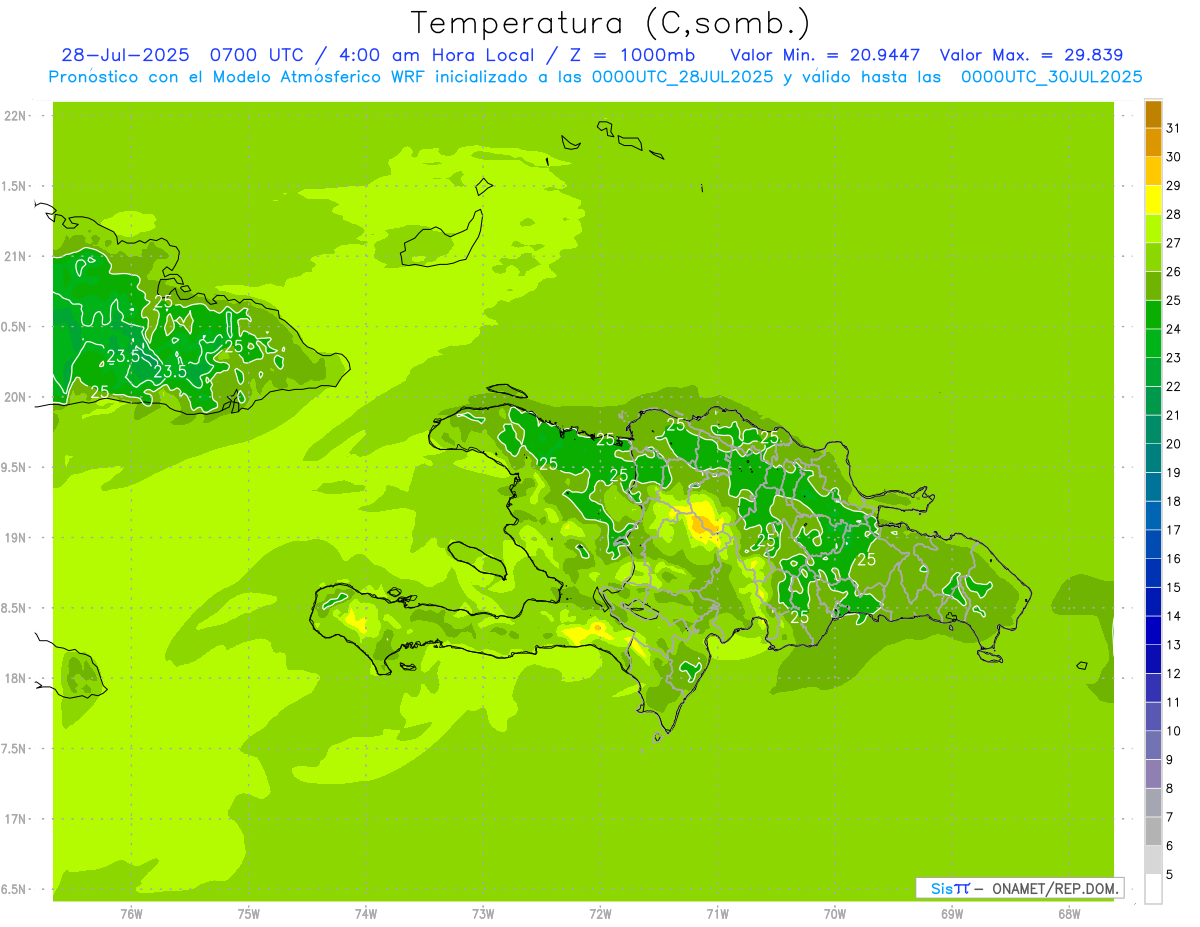
Task: Pick the legend swatch between 29 and 30
Action: click(1153, 171)
